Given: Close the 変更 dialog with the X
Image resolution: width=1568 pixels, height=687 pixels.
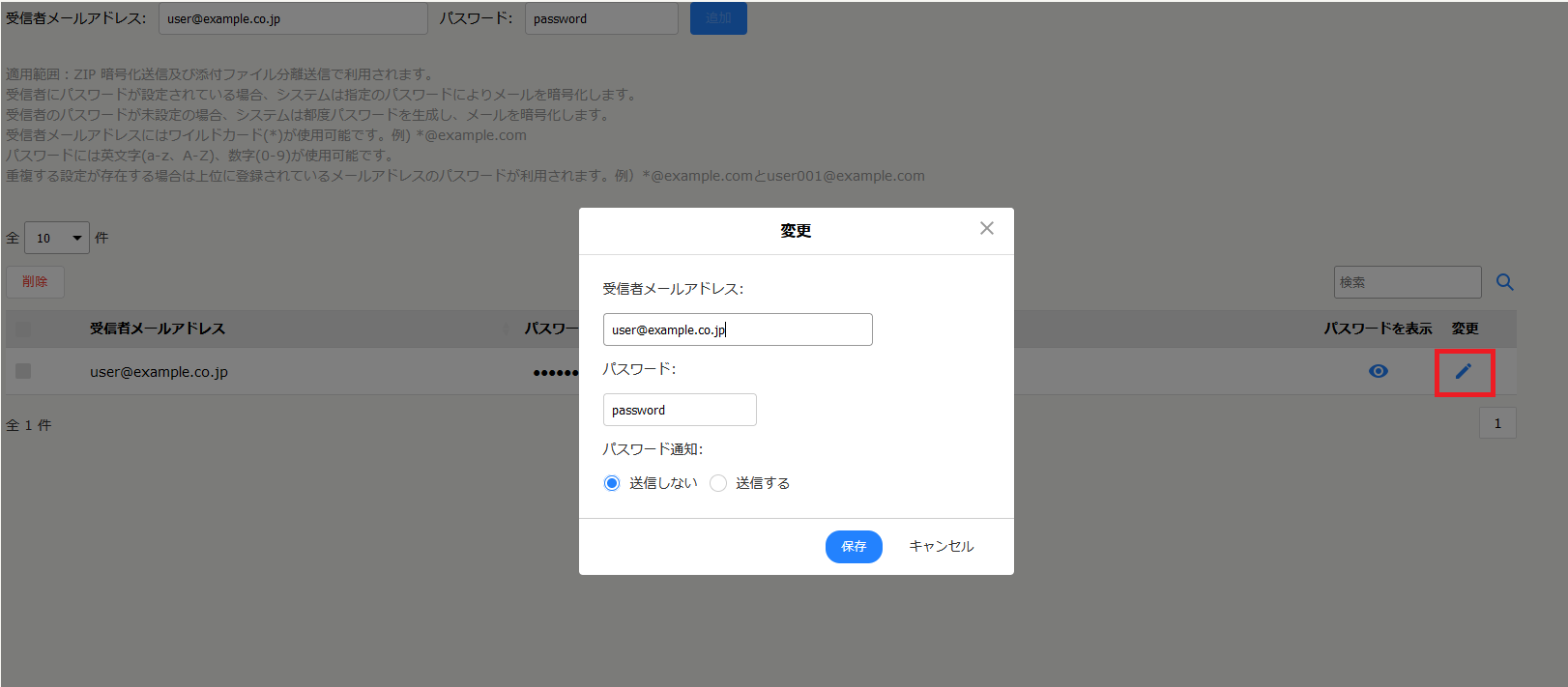Looking at the screenshot, I should tap(986, 228).
